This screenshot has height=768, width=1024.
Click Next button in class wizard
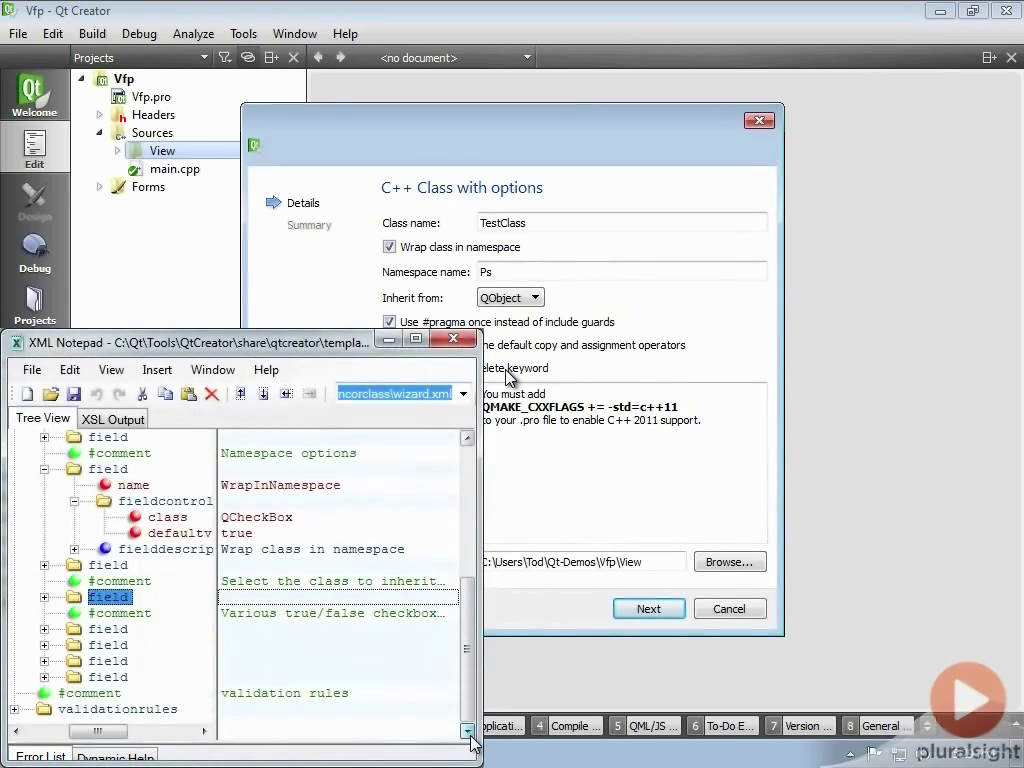(648, 609)
